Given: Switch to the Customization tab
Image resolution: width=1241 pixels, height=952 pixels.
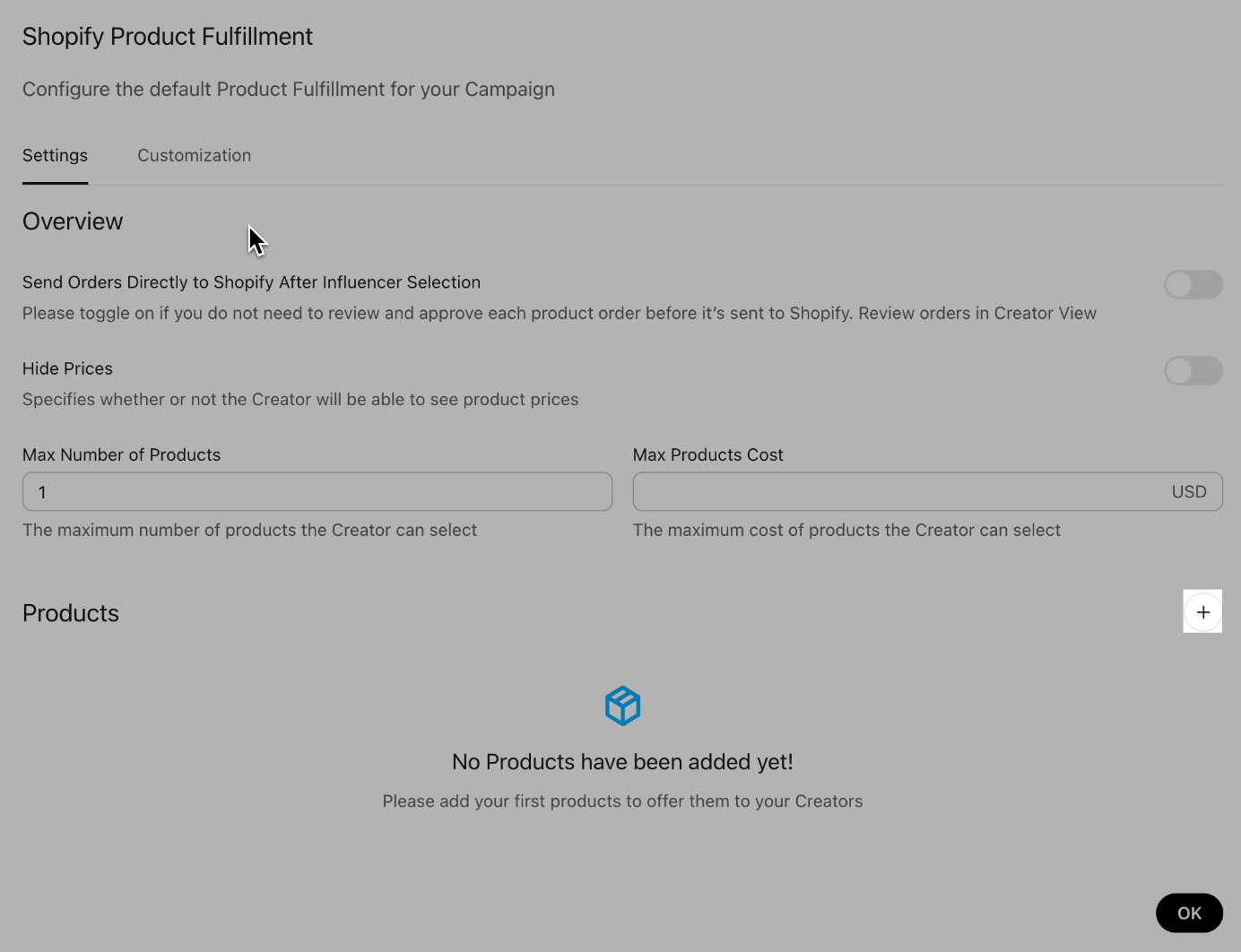Looking at the screenshot, I should [195, 155].
